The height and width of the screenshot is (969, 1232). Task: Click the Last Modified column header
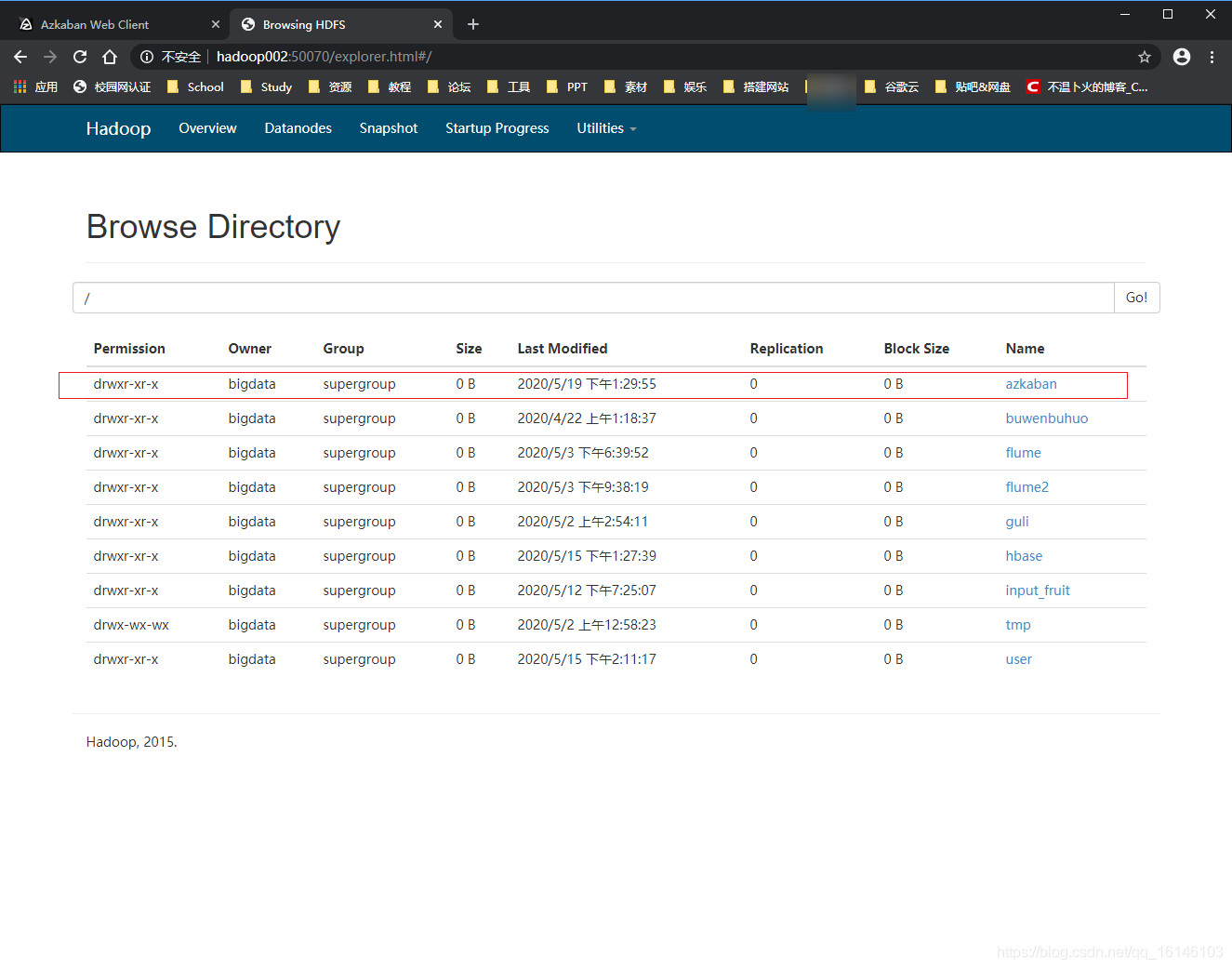point(563,349)
